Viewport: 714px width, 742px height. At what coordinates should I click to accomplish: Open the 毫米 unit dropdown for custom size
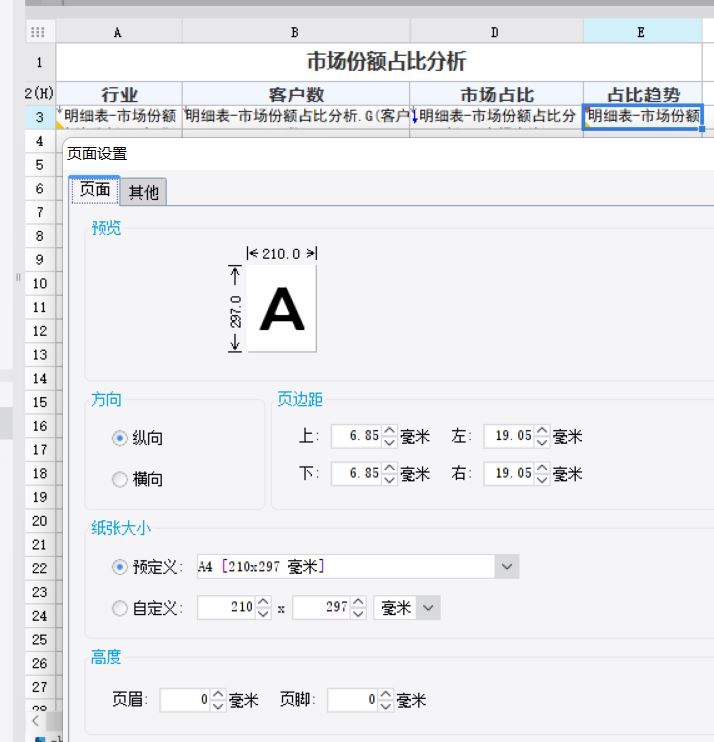click(x=428, y=608)
